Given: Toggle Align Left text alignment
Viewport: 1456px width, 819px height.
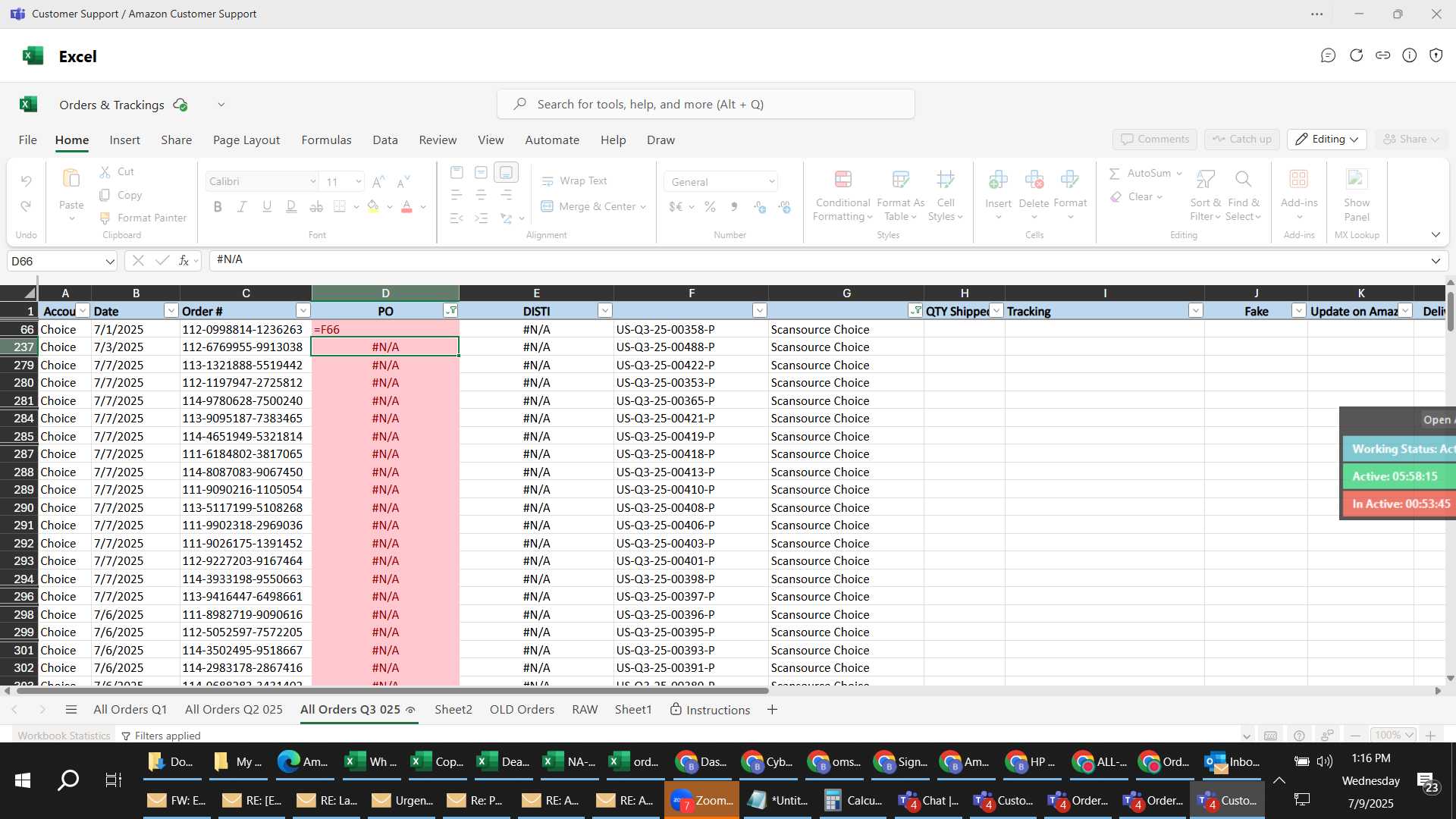Looking at the screenshot, I should point(457,196).
